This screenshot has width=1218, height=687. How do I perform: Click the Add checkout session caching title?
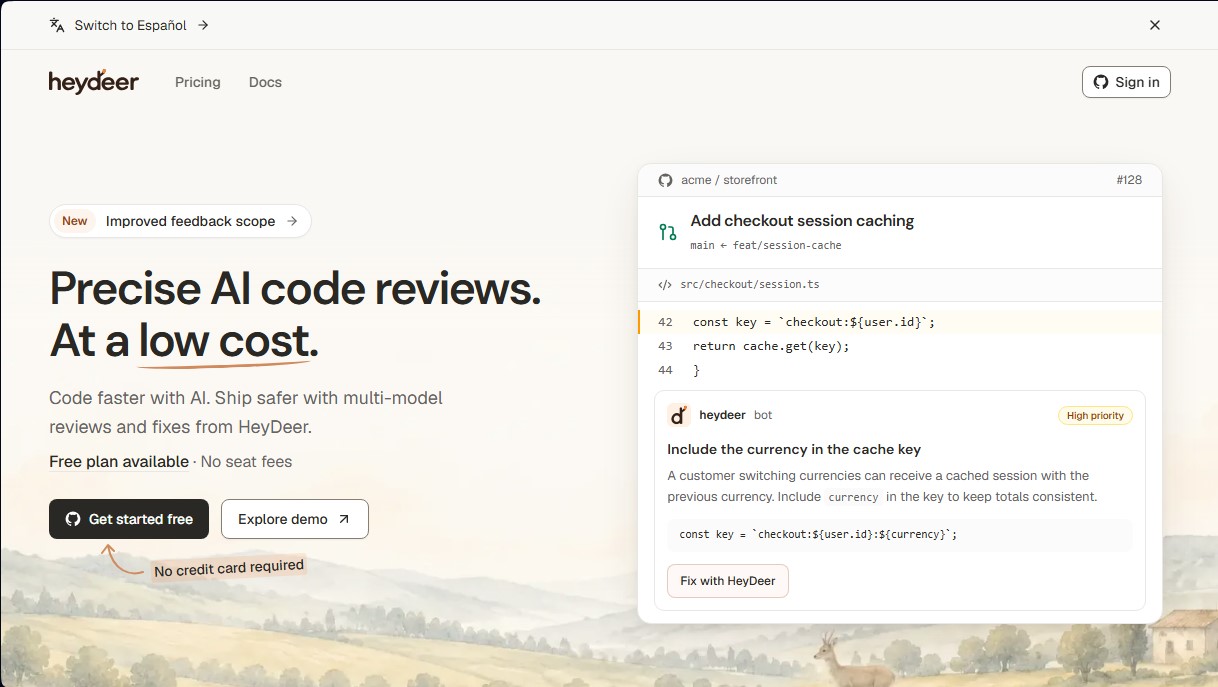(802, 221)
